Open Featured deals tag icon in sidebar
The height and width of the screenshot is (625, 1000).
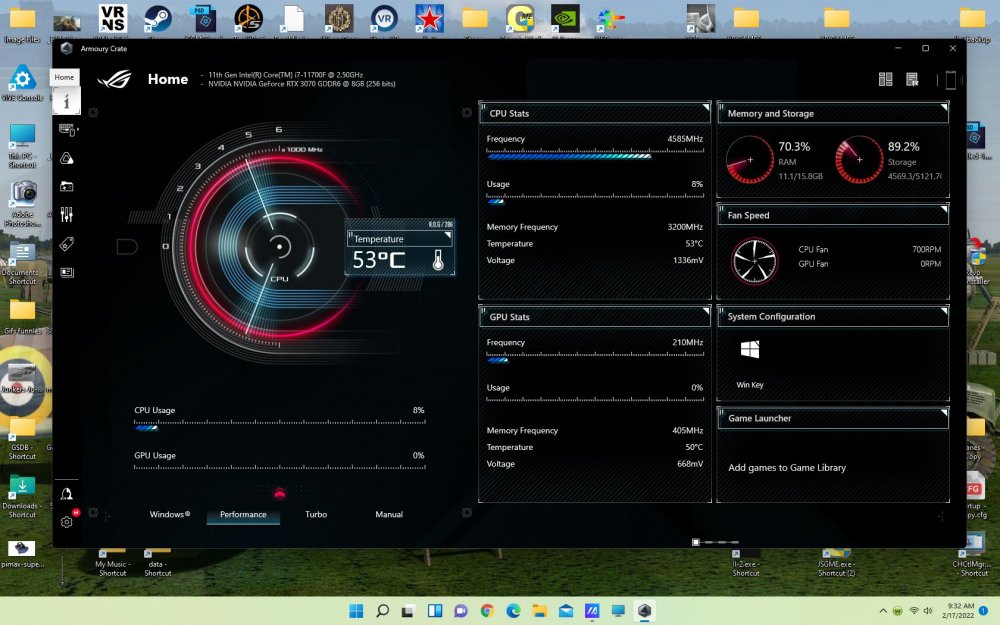(x=67, y=243)
